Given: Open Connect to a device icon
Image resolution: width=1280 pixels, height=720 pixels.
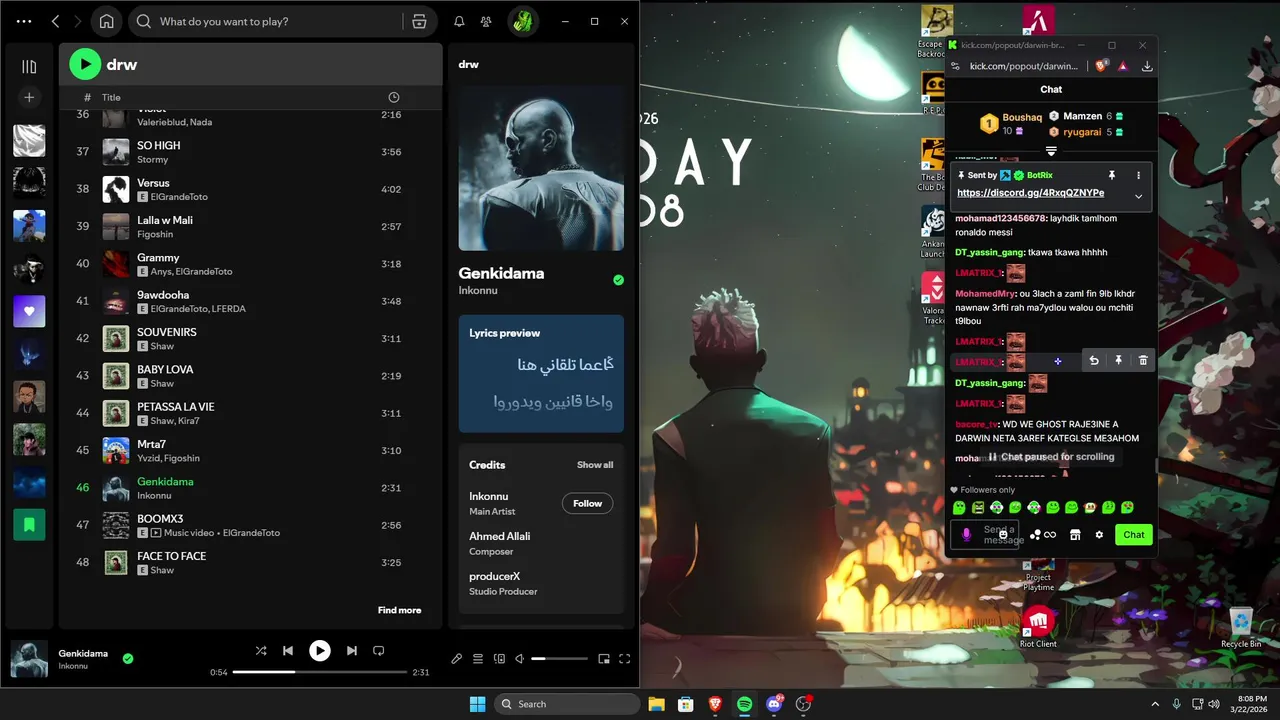Looking at the screenshot, I should coord(499,658).
